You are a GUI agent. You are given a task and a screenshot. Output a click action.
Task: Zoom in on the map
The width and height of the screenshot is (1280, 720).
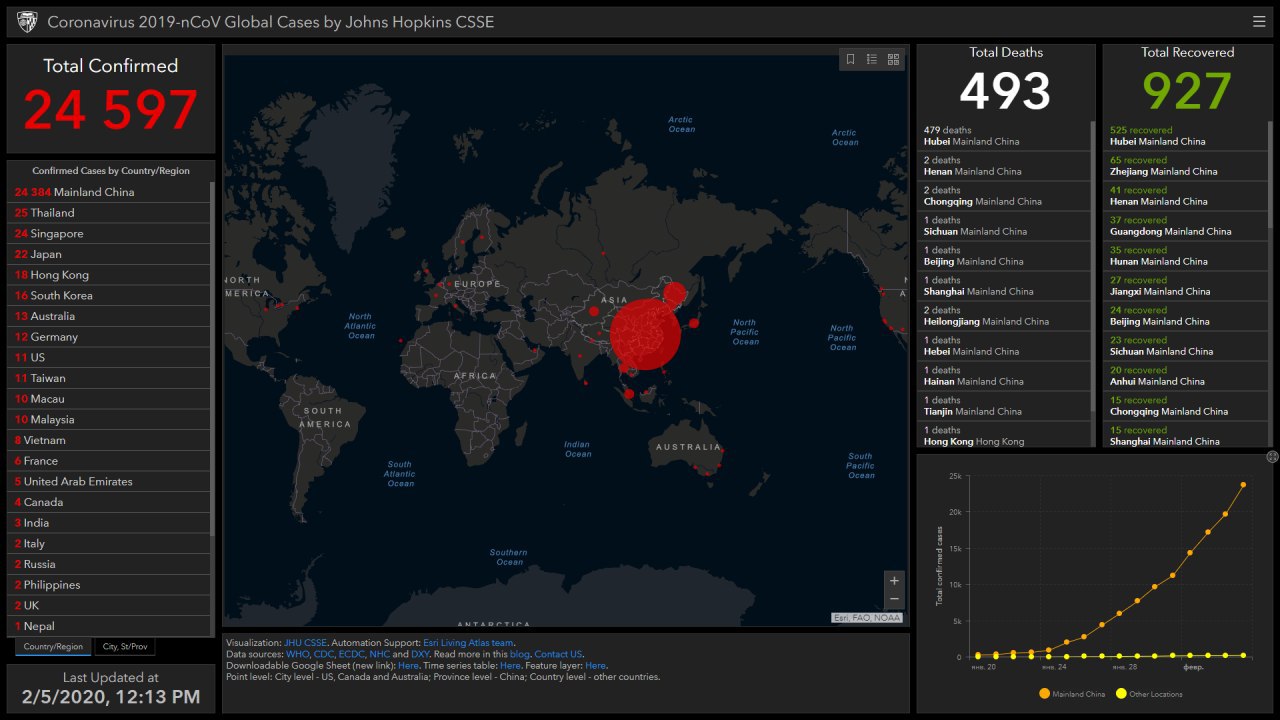coord(894,580)
